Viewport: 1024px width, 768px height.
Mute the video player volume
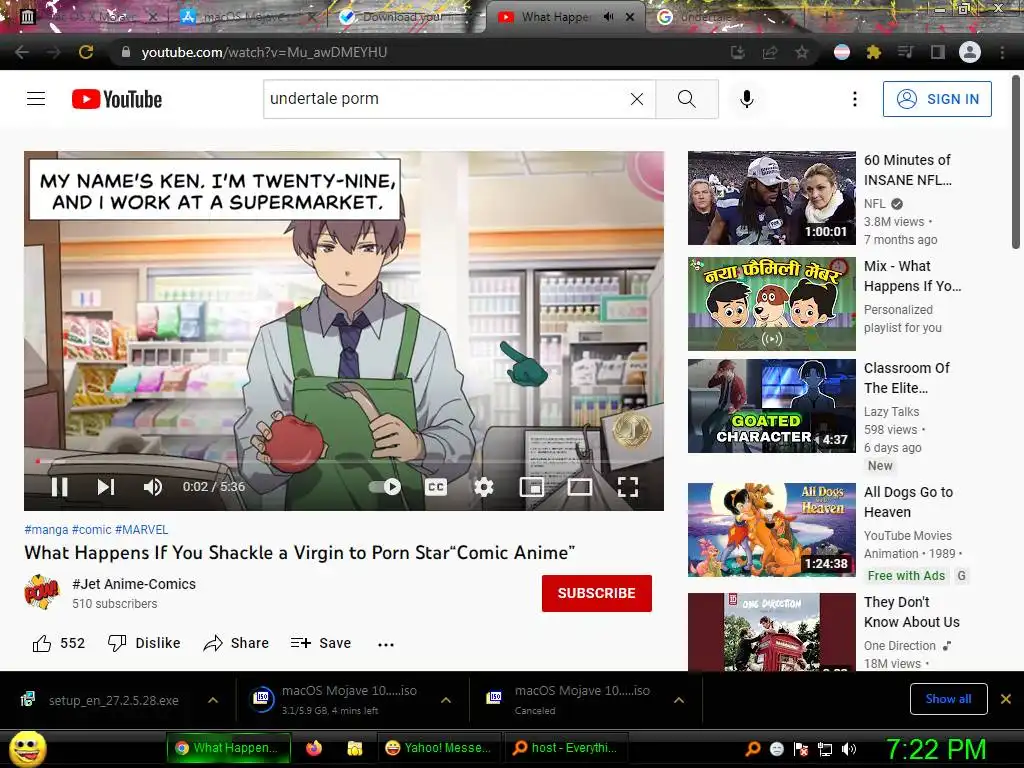tap(153, 487)
